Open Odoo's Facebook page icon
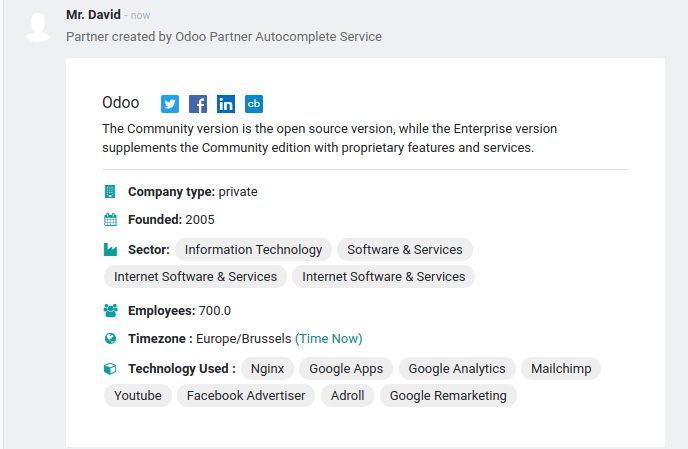Viewport: 688px width, 449px height. coord(198,104)
